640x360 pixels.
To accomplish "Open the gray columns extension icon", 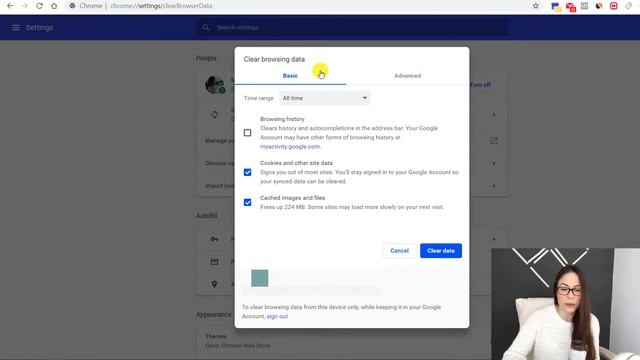I will (x=584, y=6).
